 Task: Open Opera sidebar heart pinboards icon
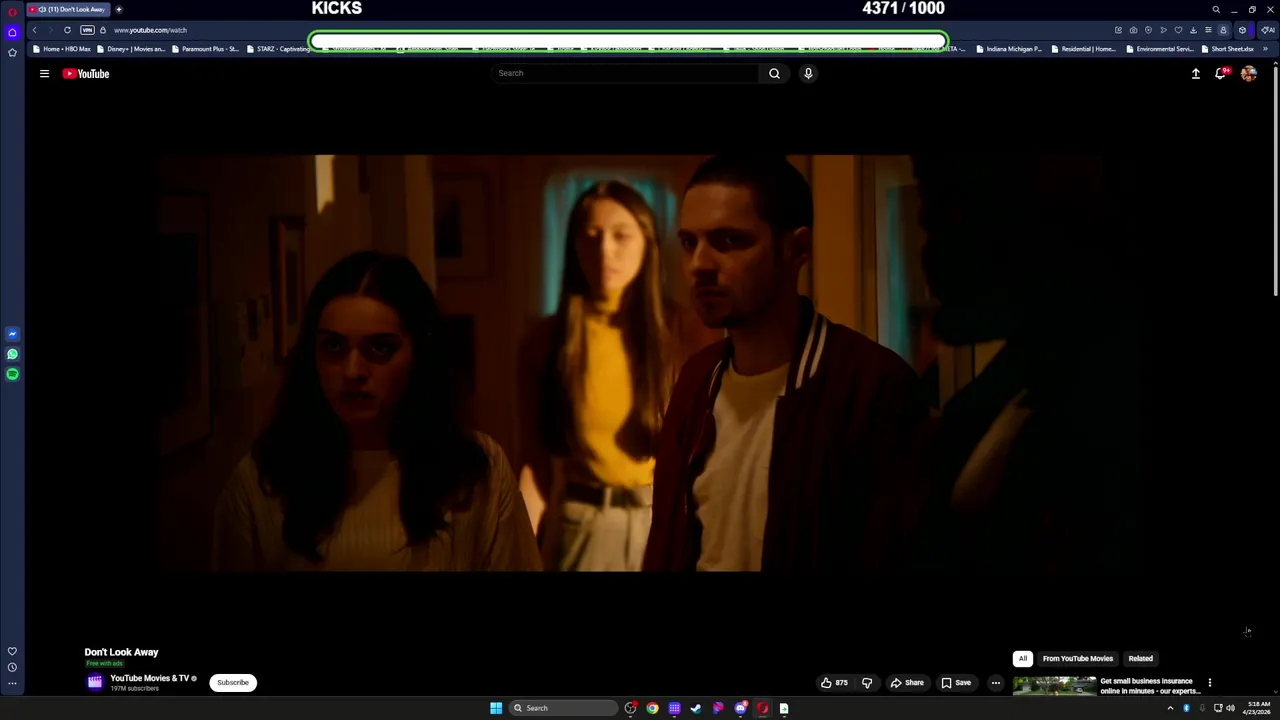(12, 651)
